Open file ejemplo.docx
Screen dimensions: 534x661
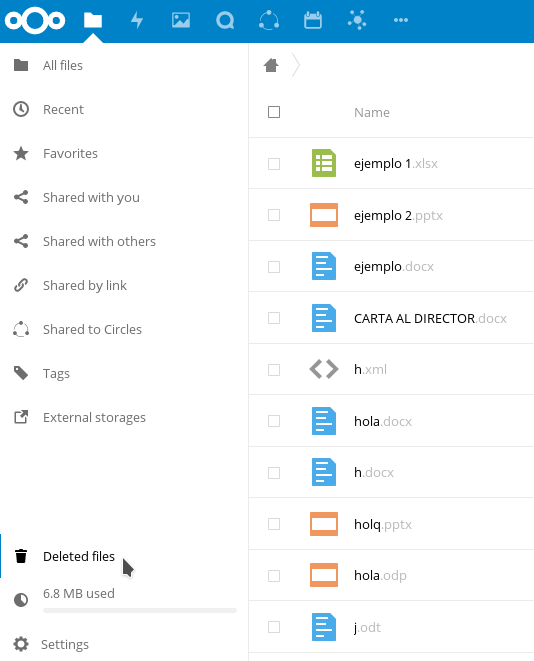click(394, 267)
